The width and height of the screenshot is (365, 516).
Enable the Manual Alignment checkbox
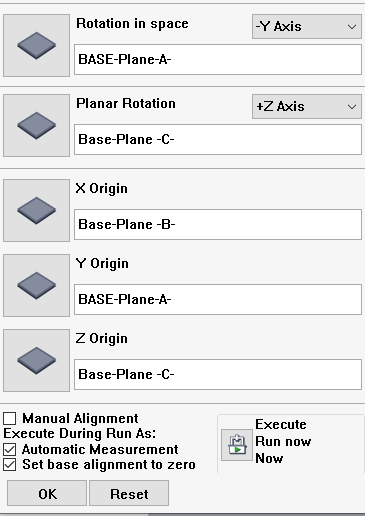[x=10, y=418]
